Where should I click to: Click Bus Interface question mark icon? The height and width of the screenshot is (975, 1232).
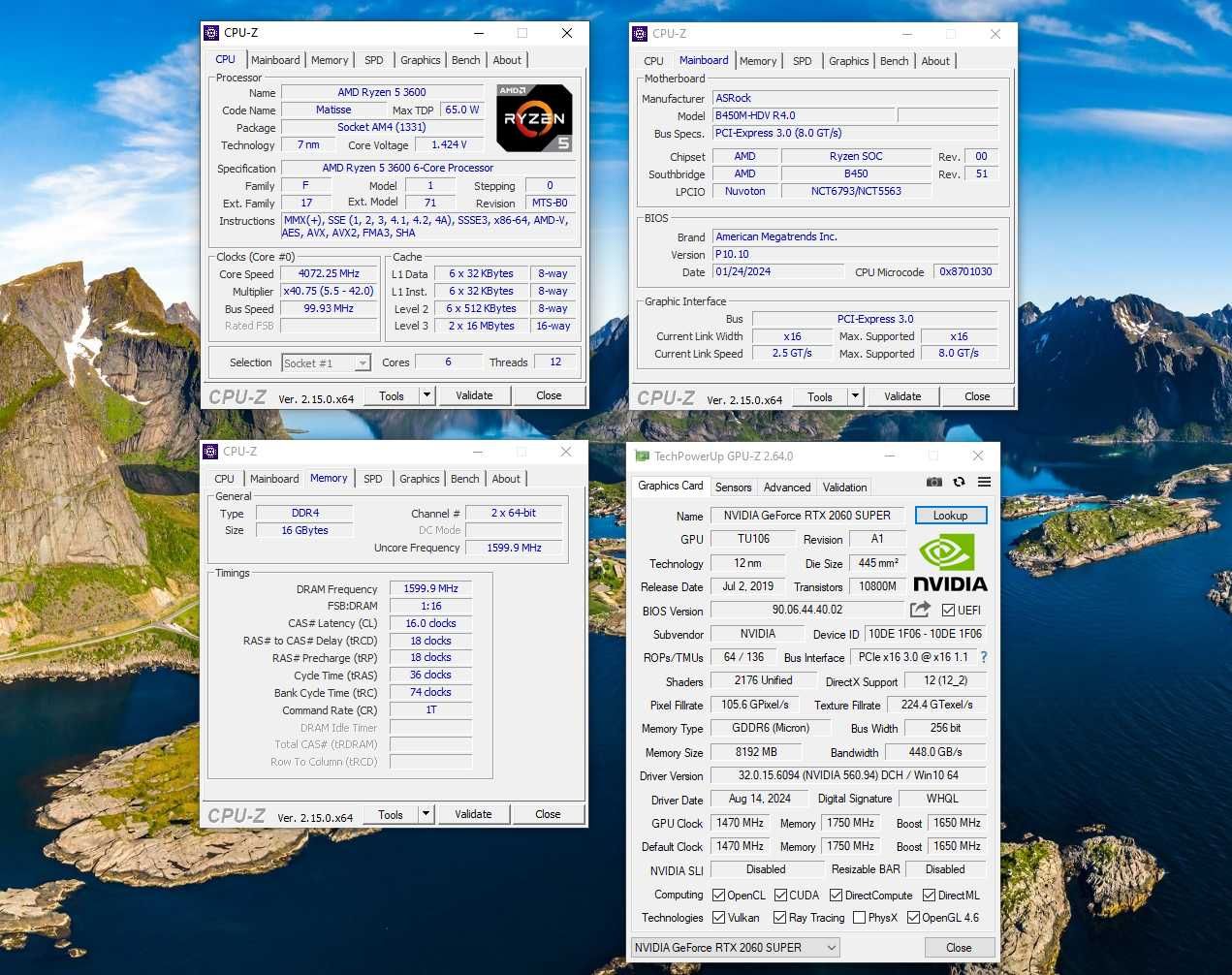(x=984, y=657)
